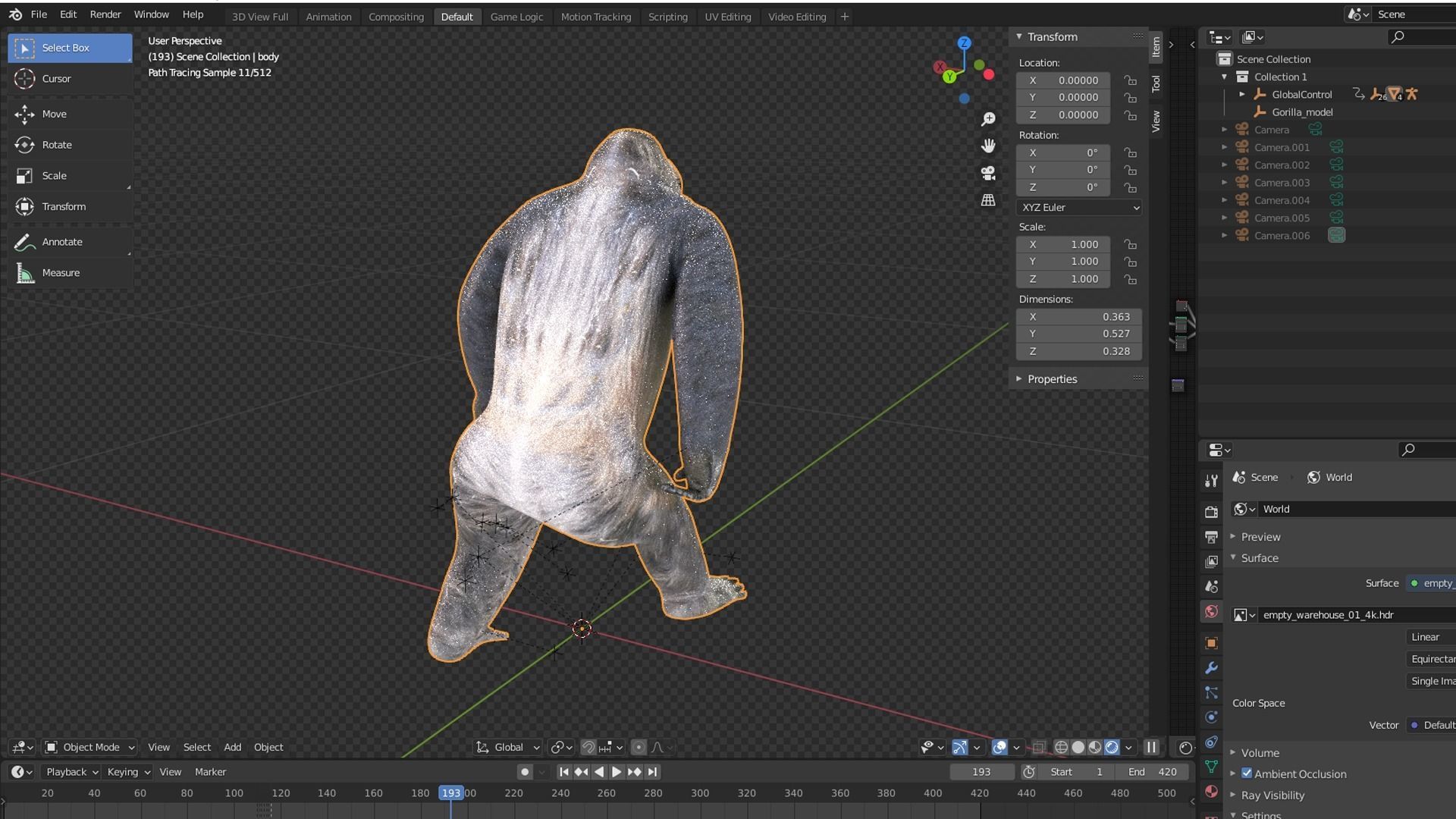Toggle lock on Rotation Z
The width and height of the screenshot is (1456, 819).
tap(1130, 187)
